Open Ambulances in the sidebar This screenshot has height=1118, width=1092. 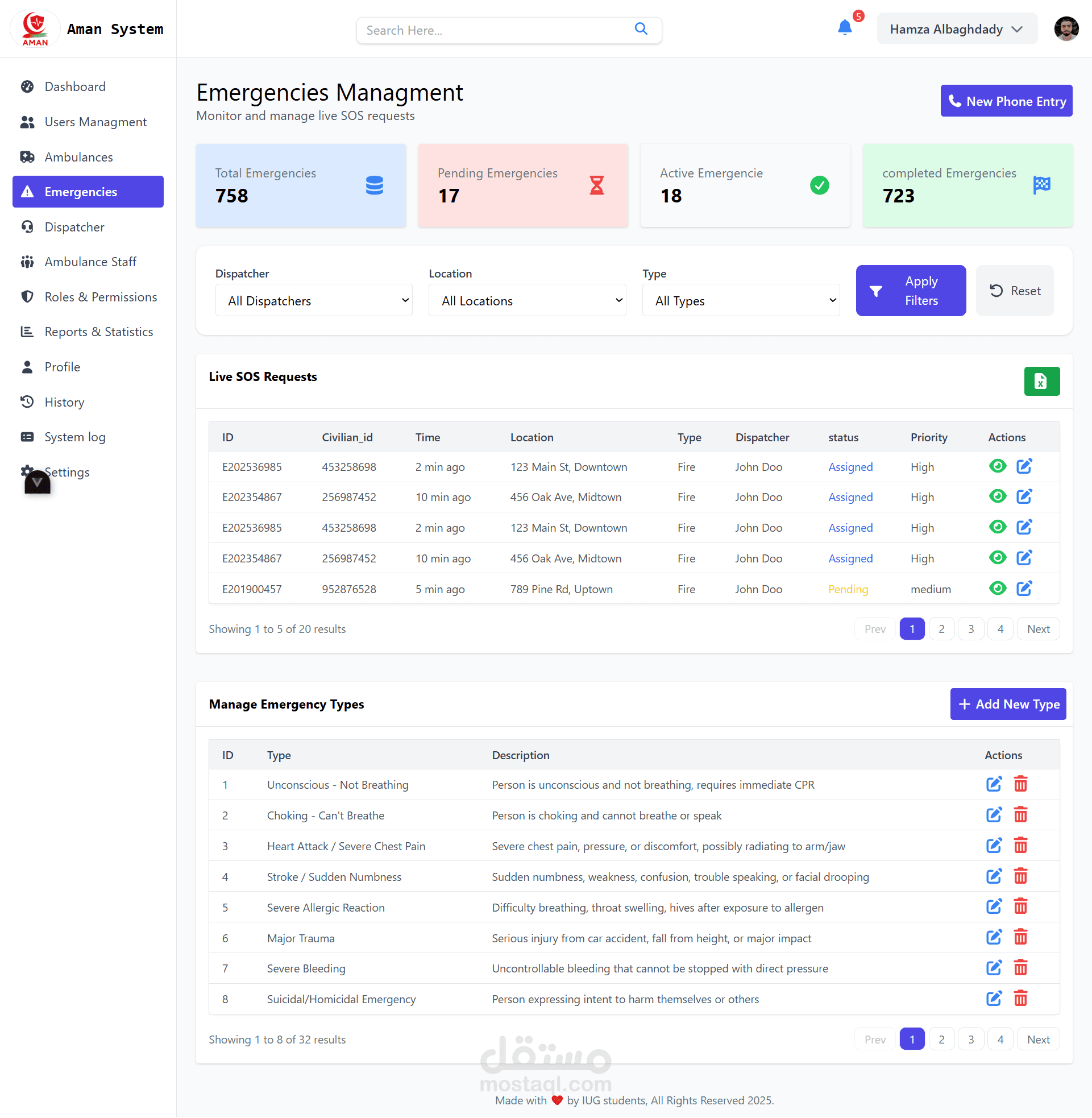click(x=78, y=157)
